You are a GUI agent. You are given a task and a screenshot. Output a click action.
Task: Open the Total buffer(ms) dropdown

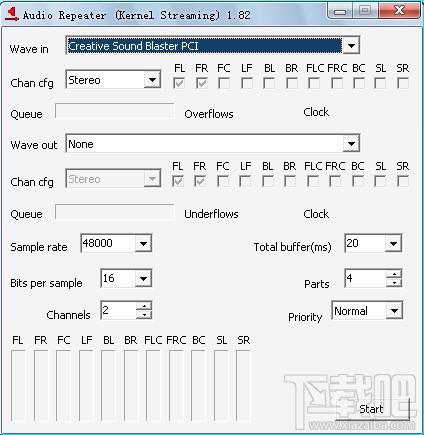coord(393,243)
